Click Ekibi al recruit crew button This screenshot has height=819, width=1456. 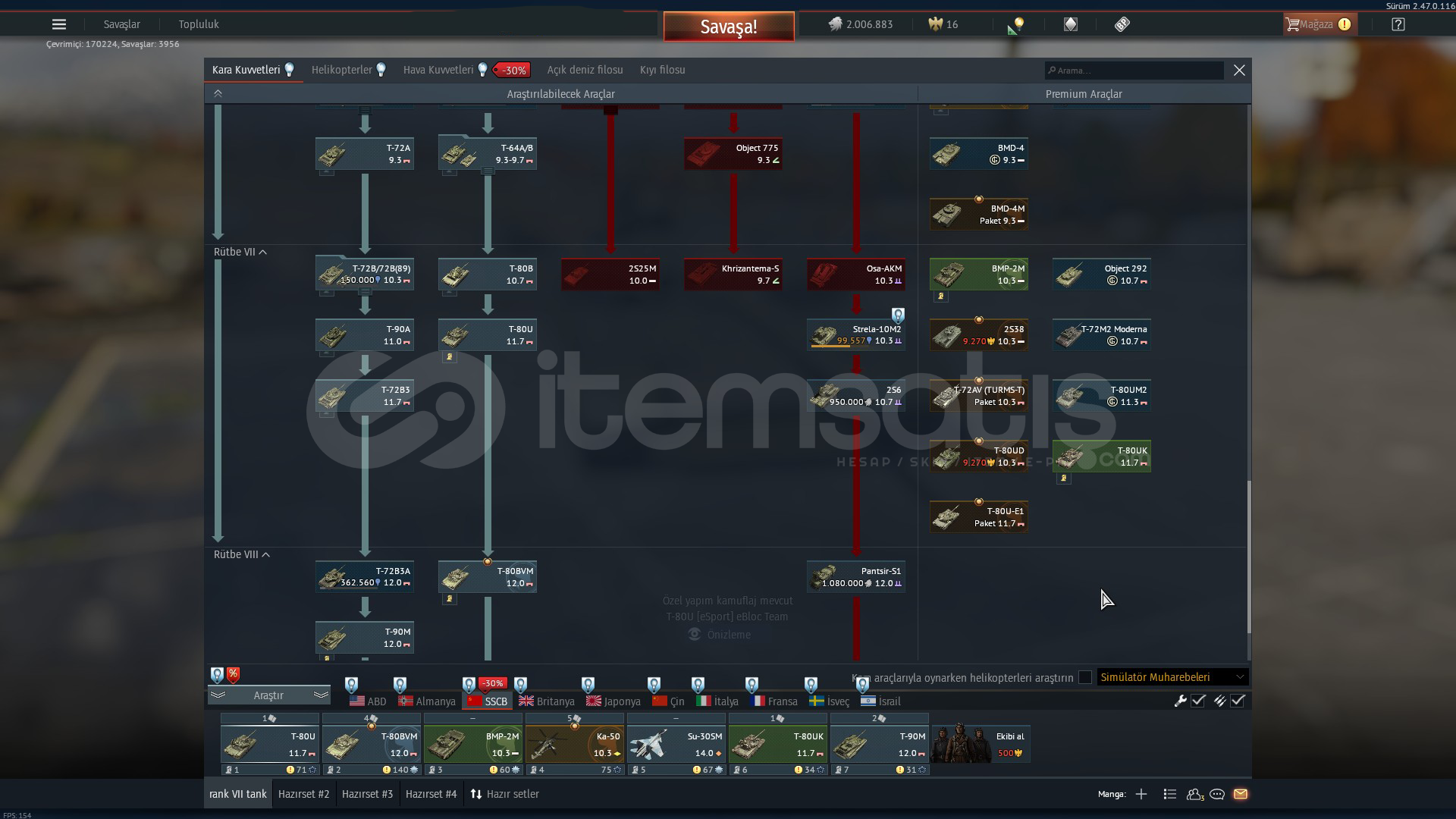pos(981,744)
